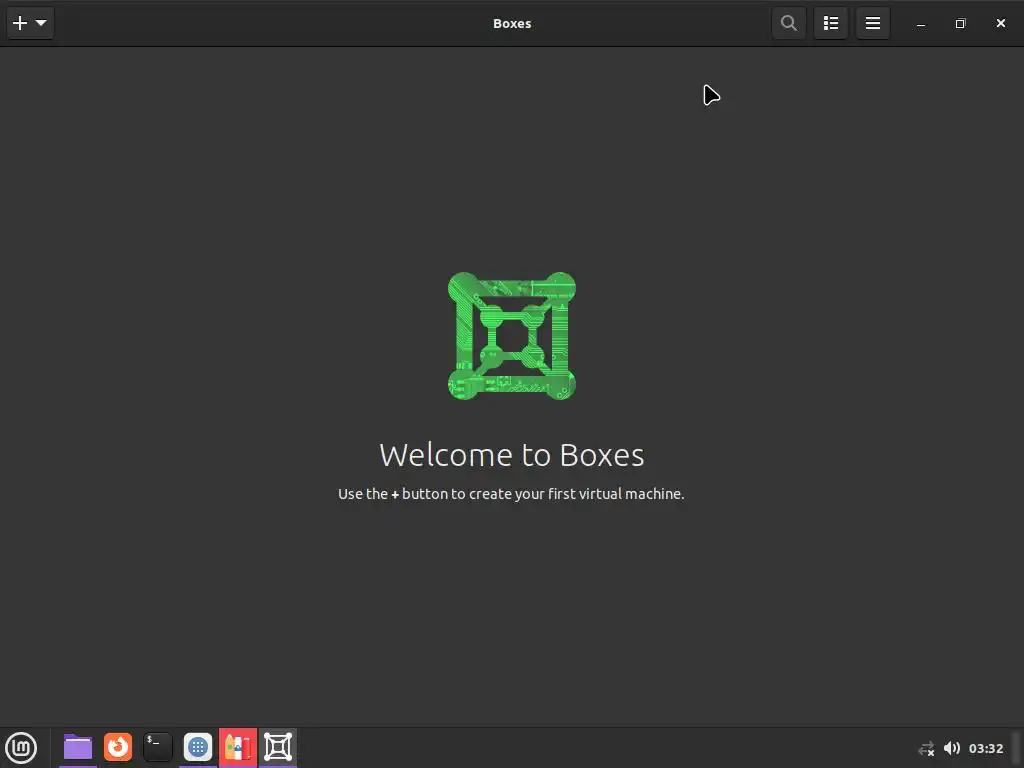The height and width of the screenshot is (768, 1024).
Task: Switch to list view in Boxes
Action: tap(831, 24)
